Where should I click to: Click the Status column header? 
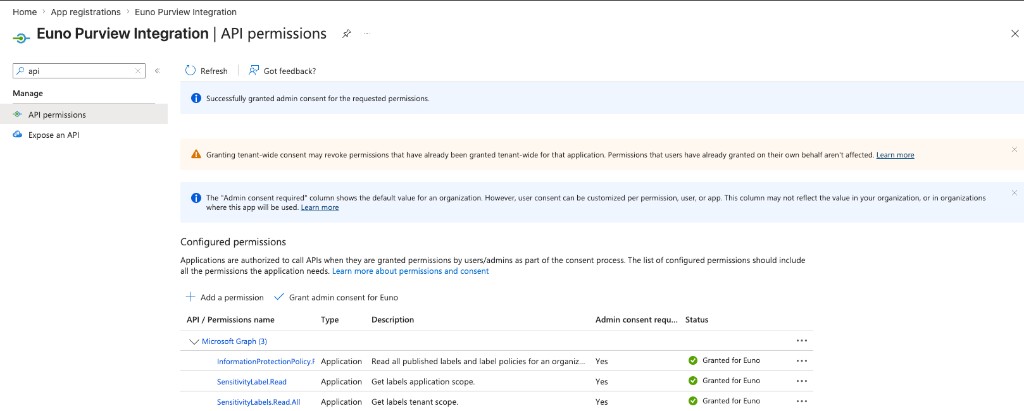[697, 320]
